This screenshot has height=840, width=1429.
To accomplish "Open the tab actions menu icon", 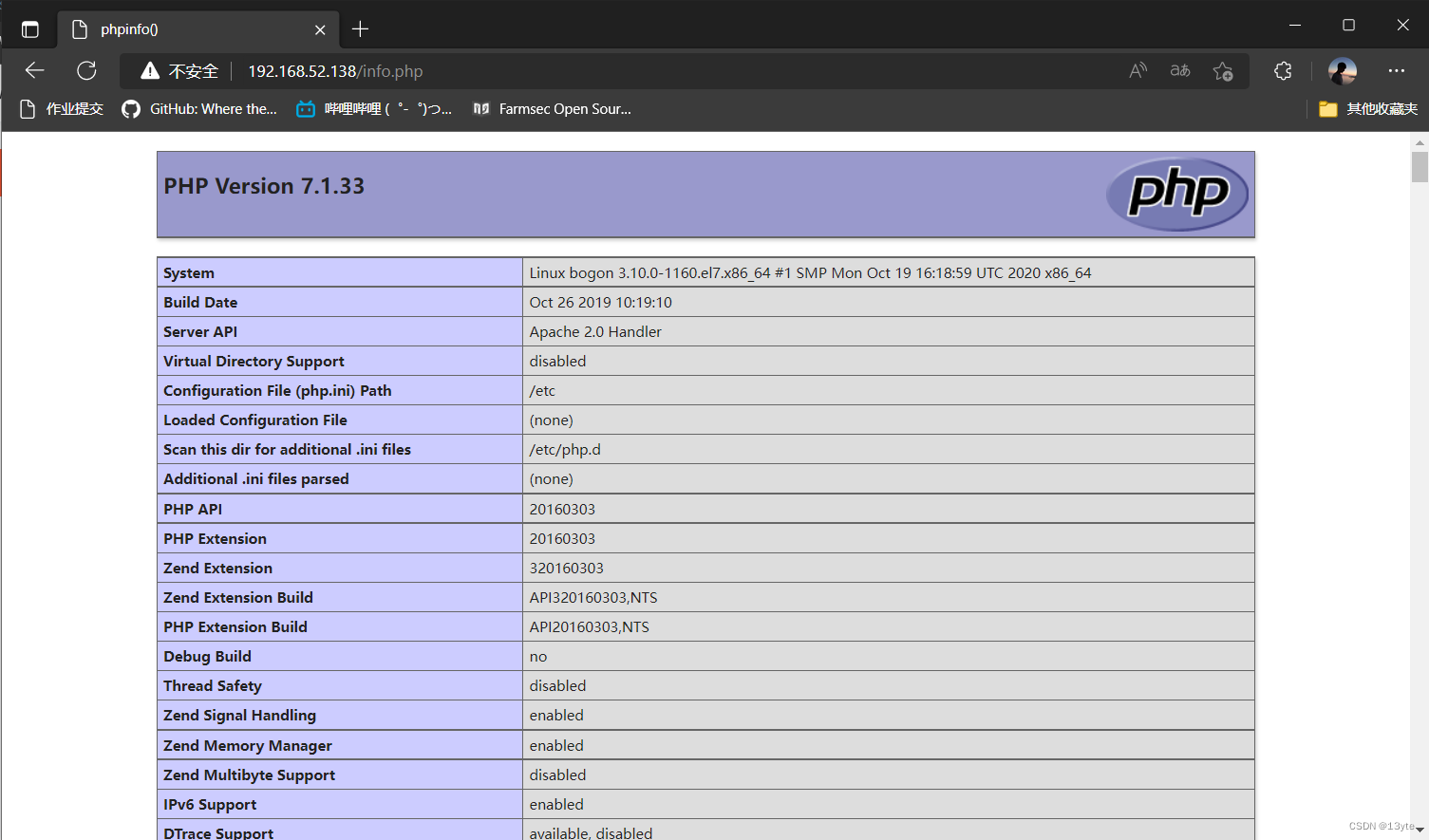I will [x=29, y=28].
